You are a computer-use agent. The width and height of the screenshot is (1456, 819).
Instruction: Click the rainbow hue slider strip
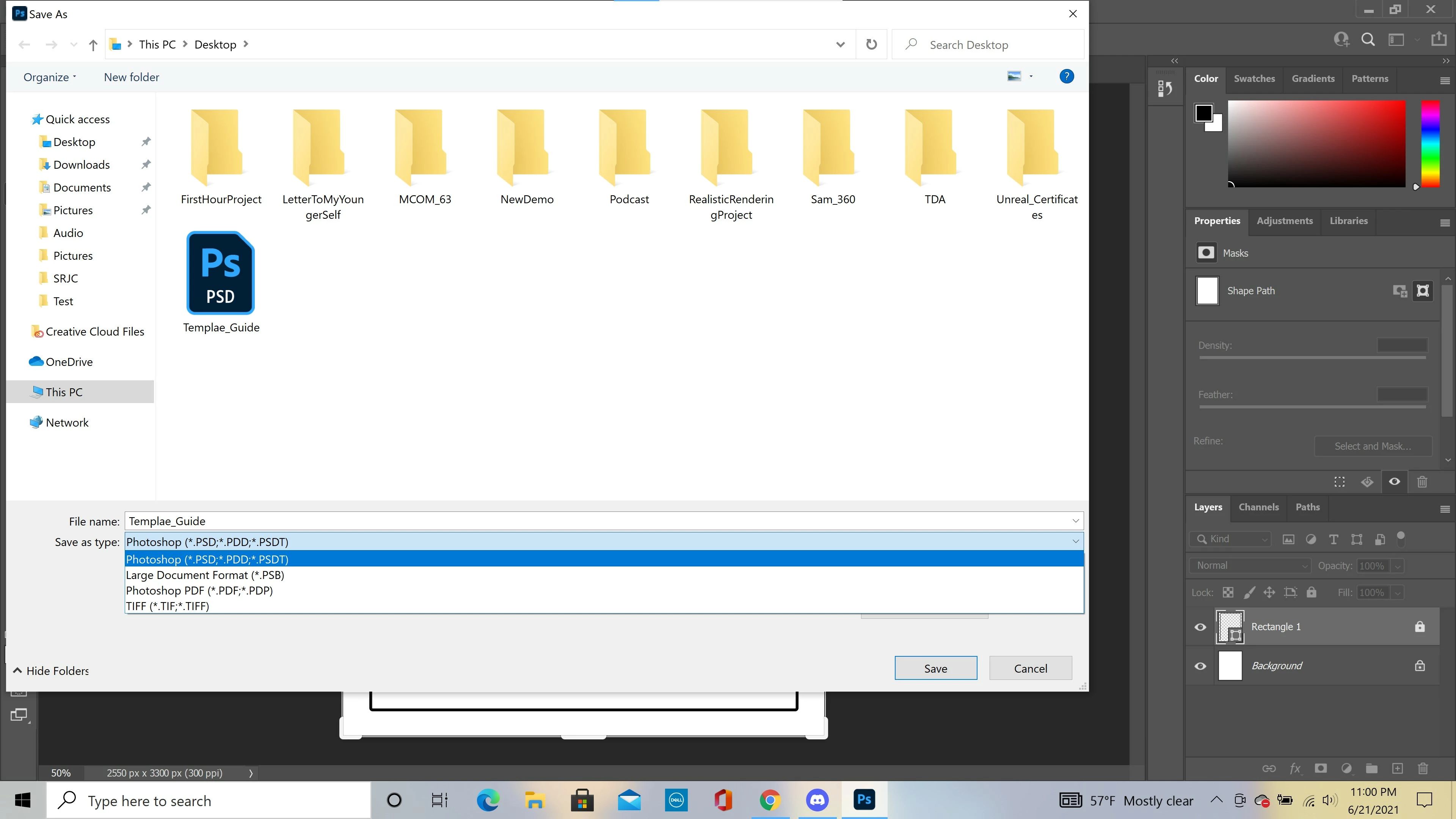click(1430, 144)
